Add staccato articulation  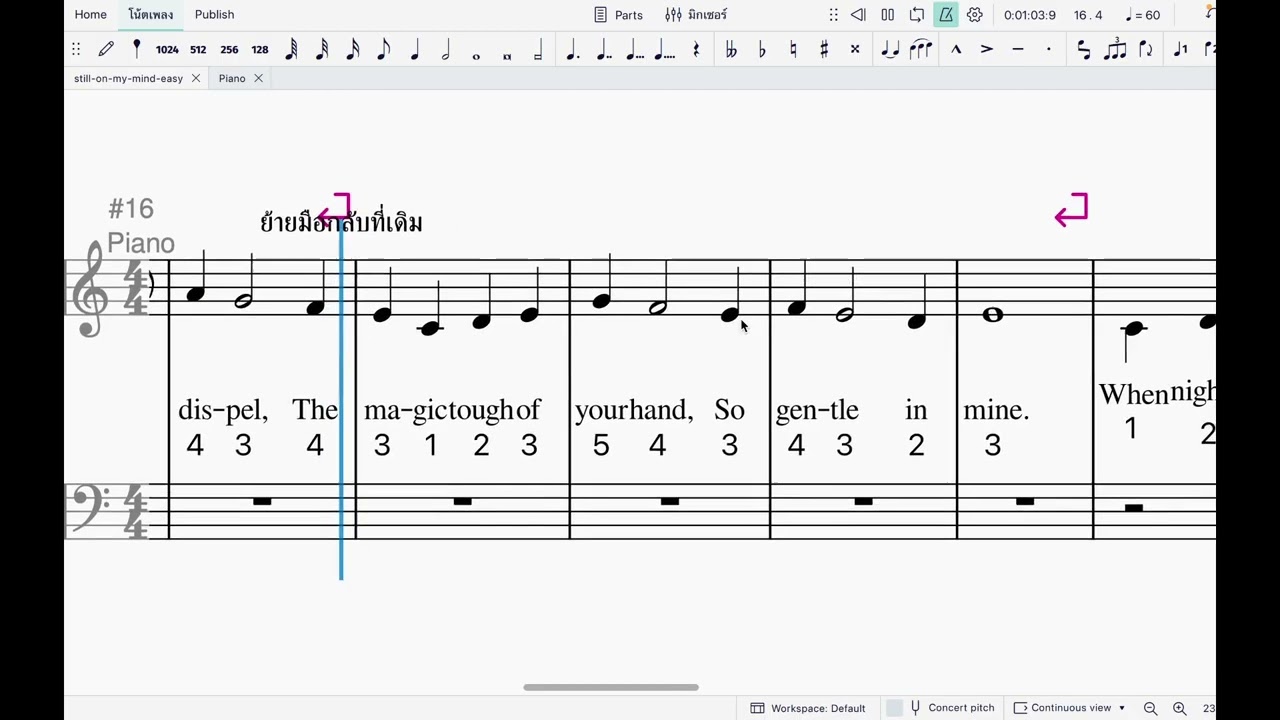pos(1049,49)
